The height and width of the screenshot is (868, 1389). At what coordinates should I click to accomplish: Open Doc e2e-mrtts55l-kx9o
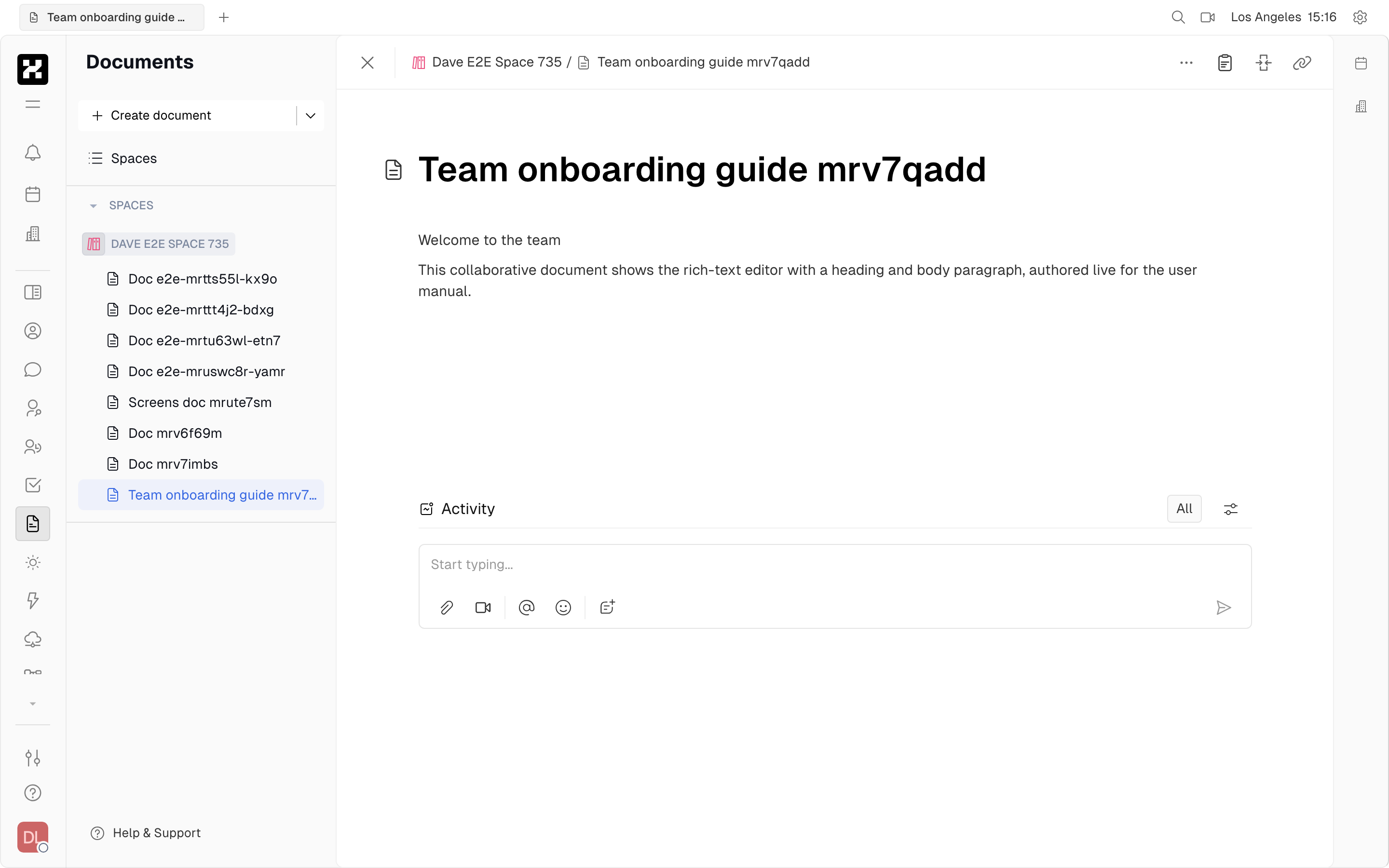[201, 279]
